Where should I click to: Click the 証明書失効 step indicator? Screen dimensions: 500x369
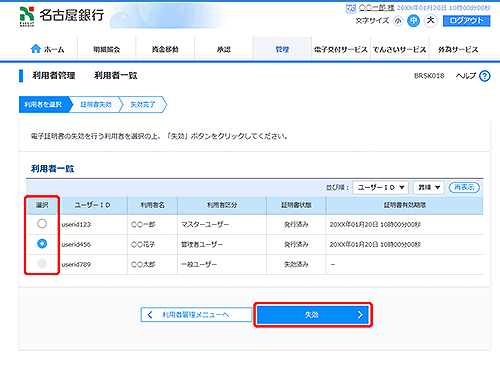96,104
